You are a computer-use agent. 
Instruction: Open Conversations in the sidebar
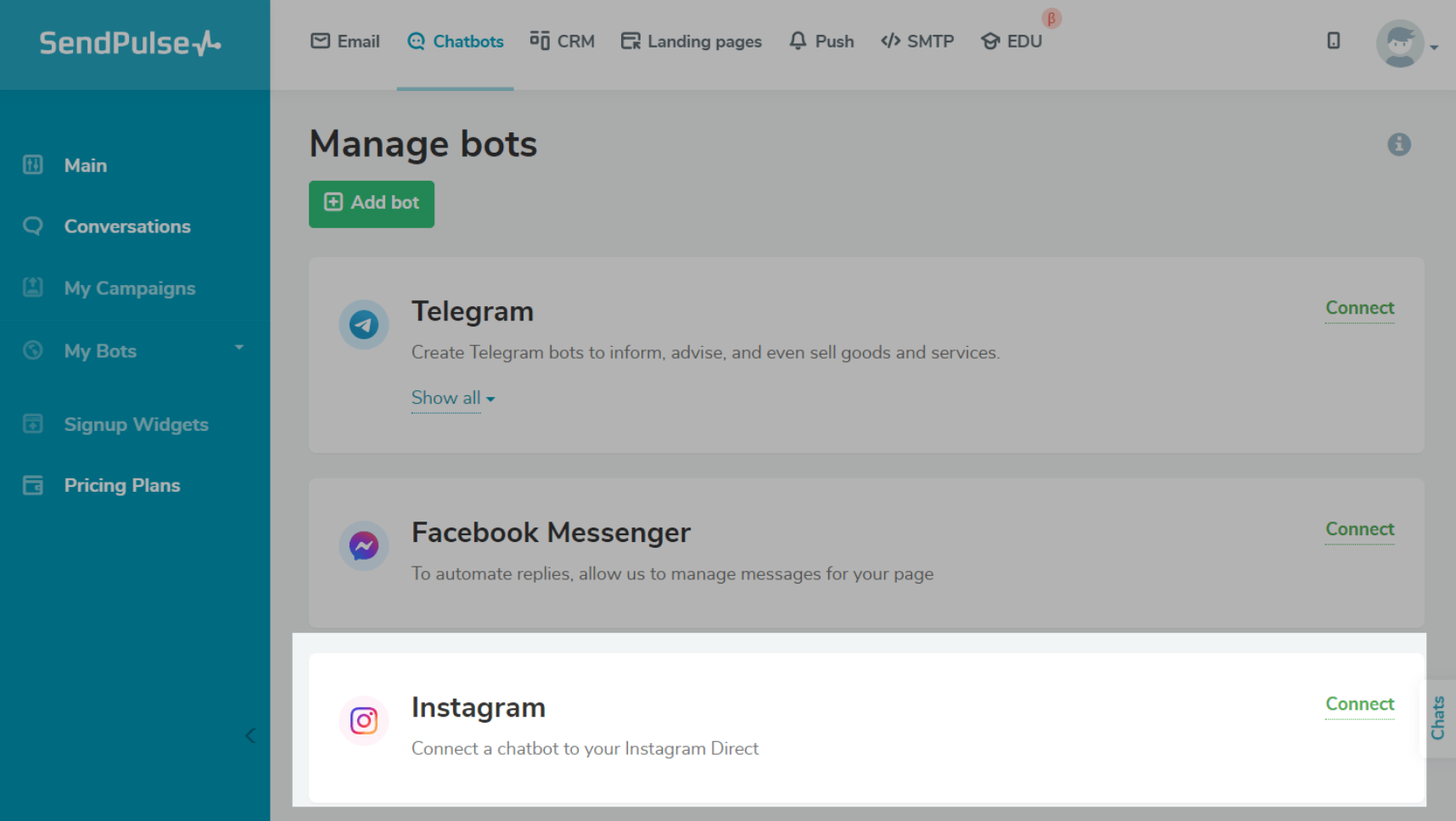click(127, 226)
